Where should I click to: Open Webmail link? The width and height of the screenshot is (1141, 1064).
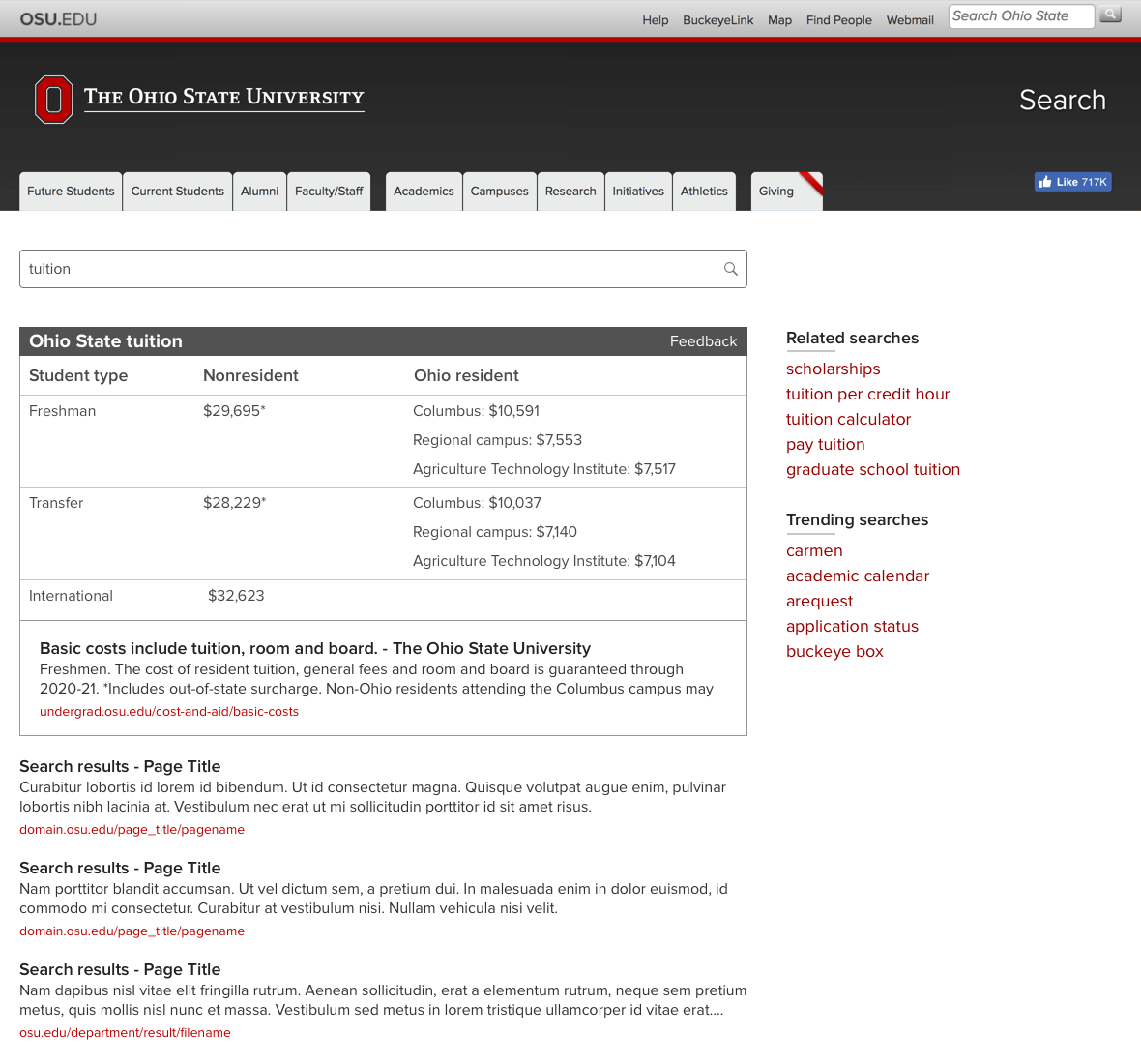(910, 20)
